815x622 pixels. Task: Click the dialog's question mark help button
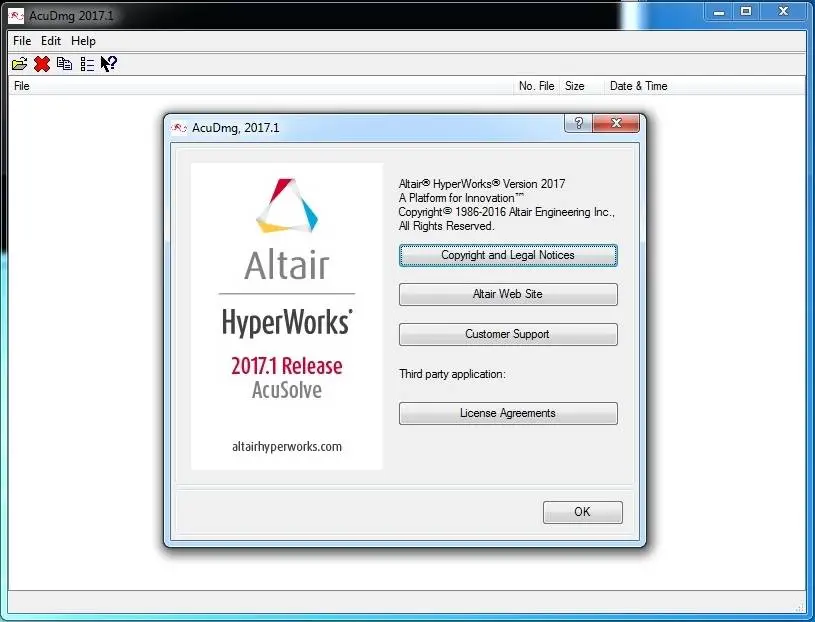pos(578,123)
